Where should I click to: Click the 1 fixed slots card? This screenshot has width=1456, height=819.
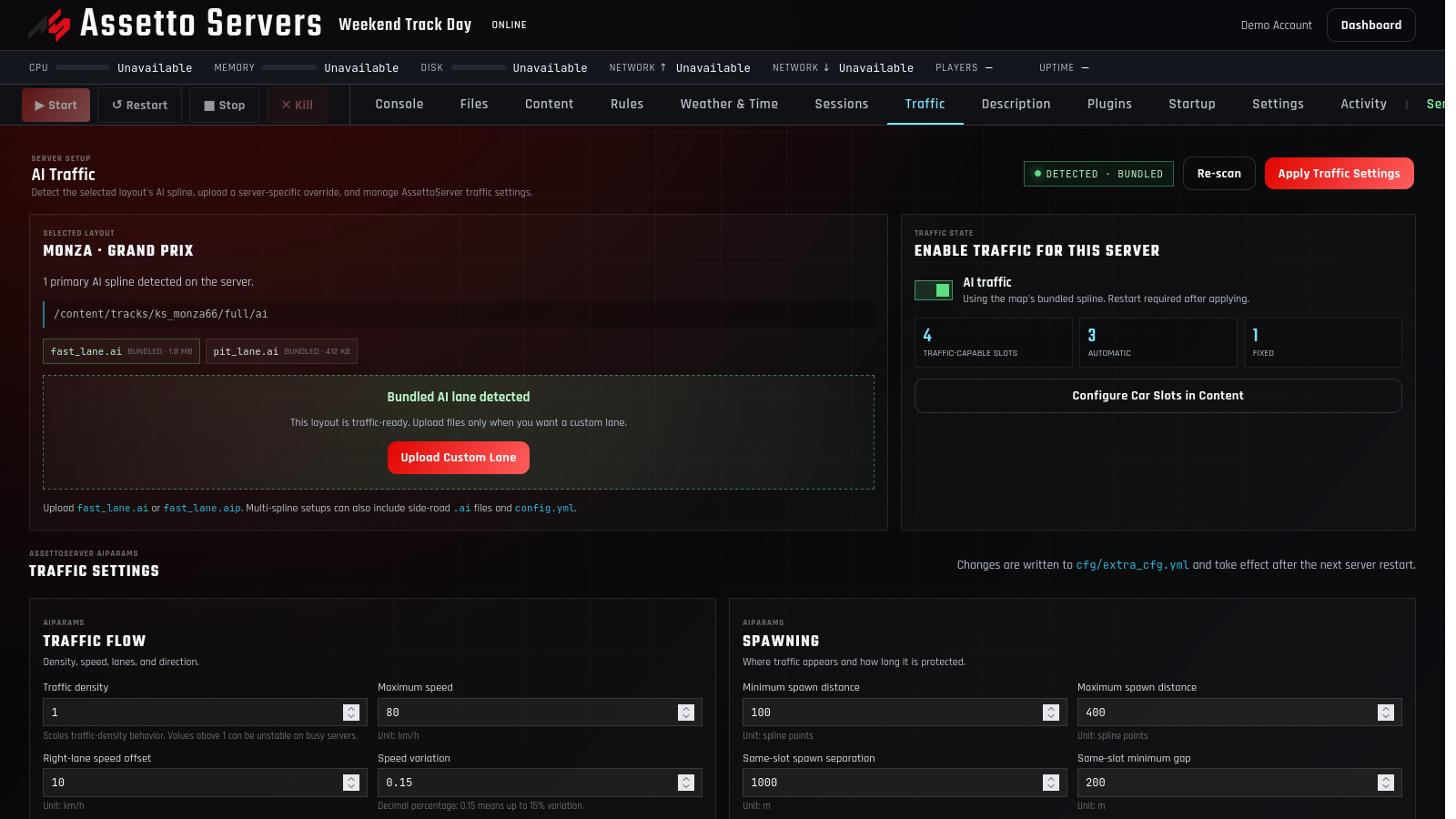coord(1323,342)
